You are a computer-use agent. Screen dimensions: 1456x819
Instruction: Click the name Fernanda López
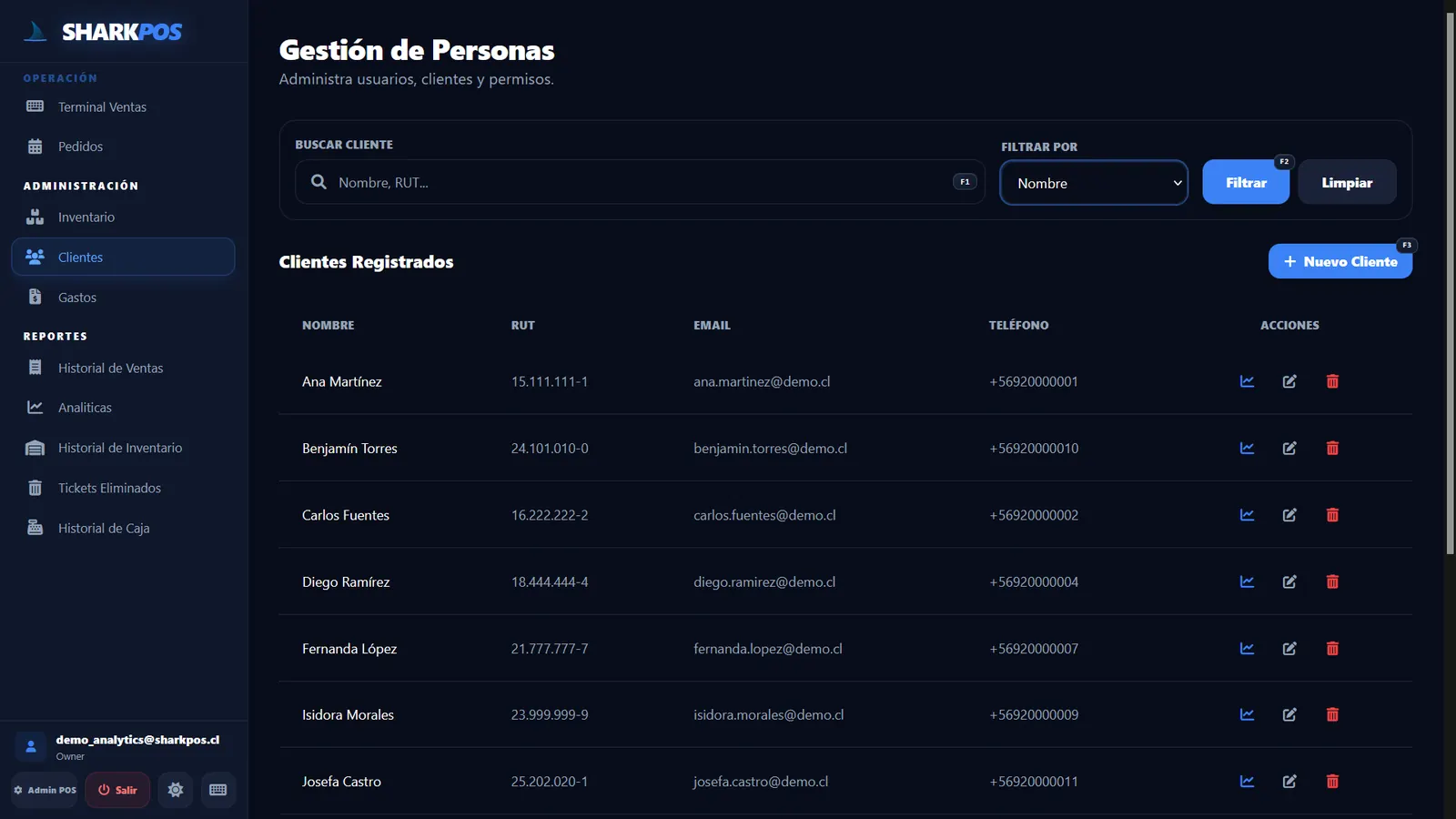coord(349,649)
